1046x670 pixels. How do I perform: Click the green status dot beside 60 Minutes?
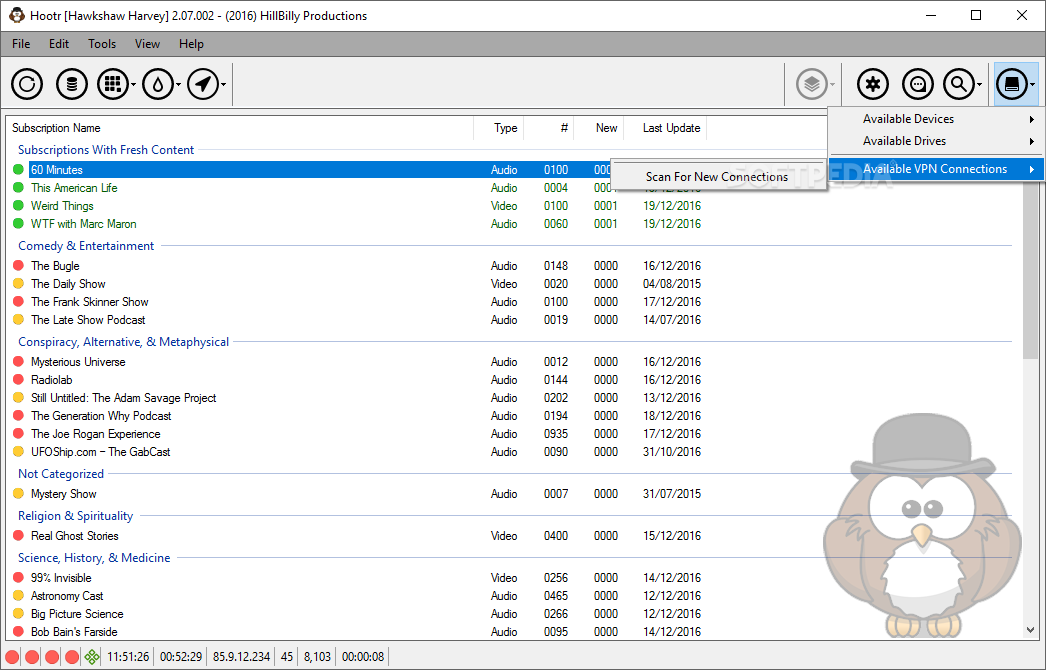19,170
